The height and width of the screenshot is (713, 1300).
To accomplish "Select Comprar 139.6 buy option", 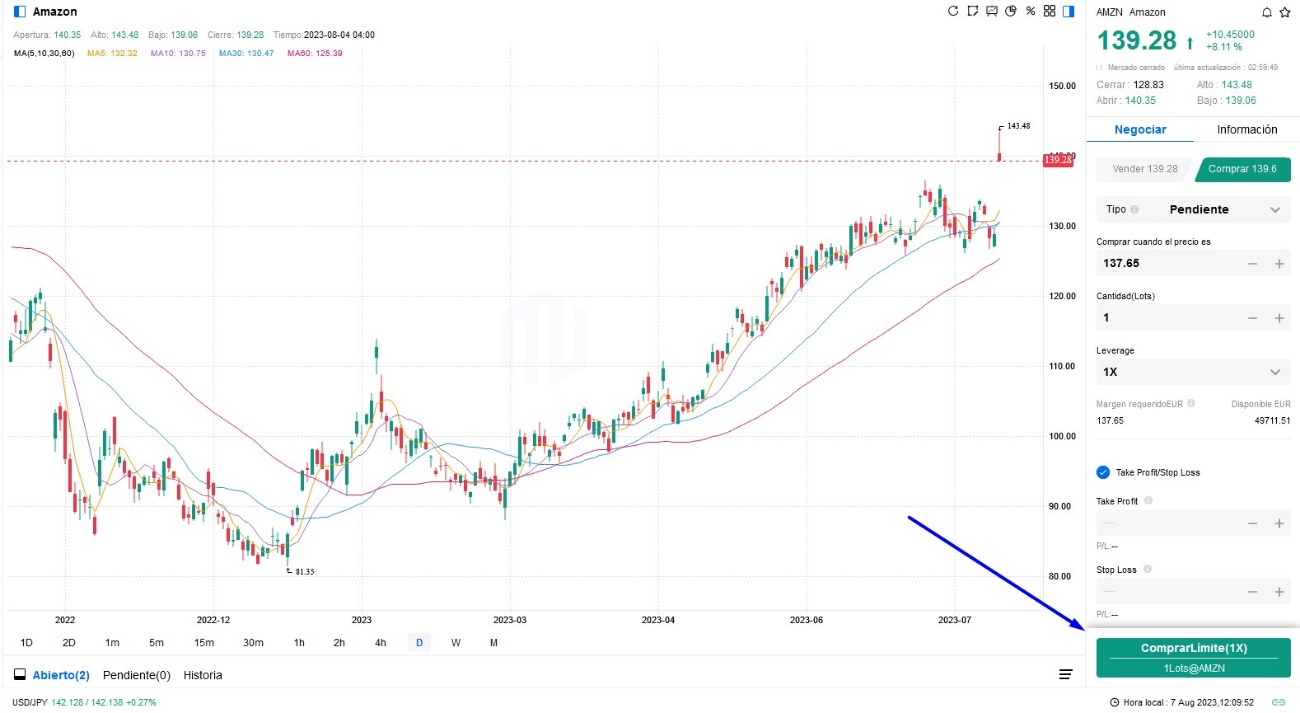I will [x=1242, y=169].
